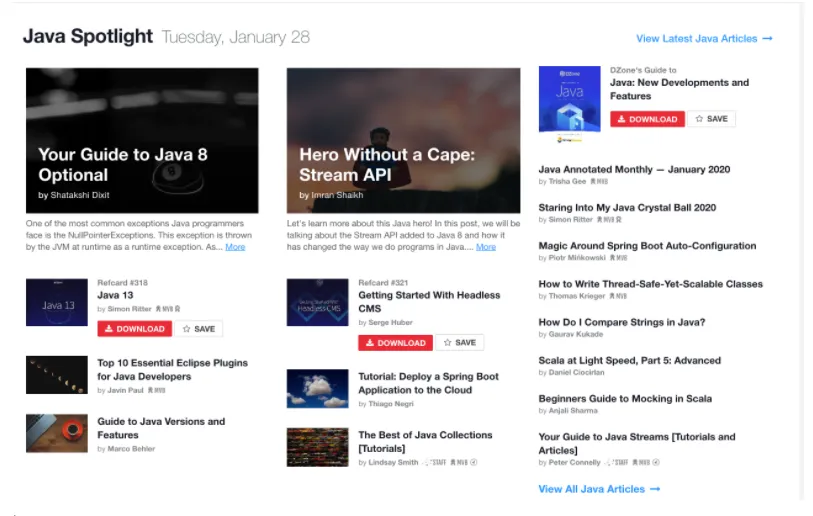This screenshot has height=516, width=813.
Task: View author Anjali Sharma
Action: tap(573, 410)
